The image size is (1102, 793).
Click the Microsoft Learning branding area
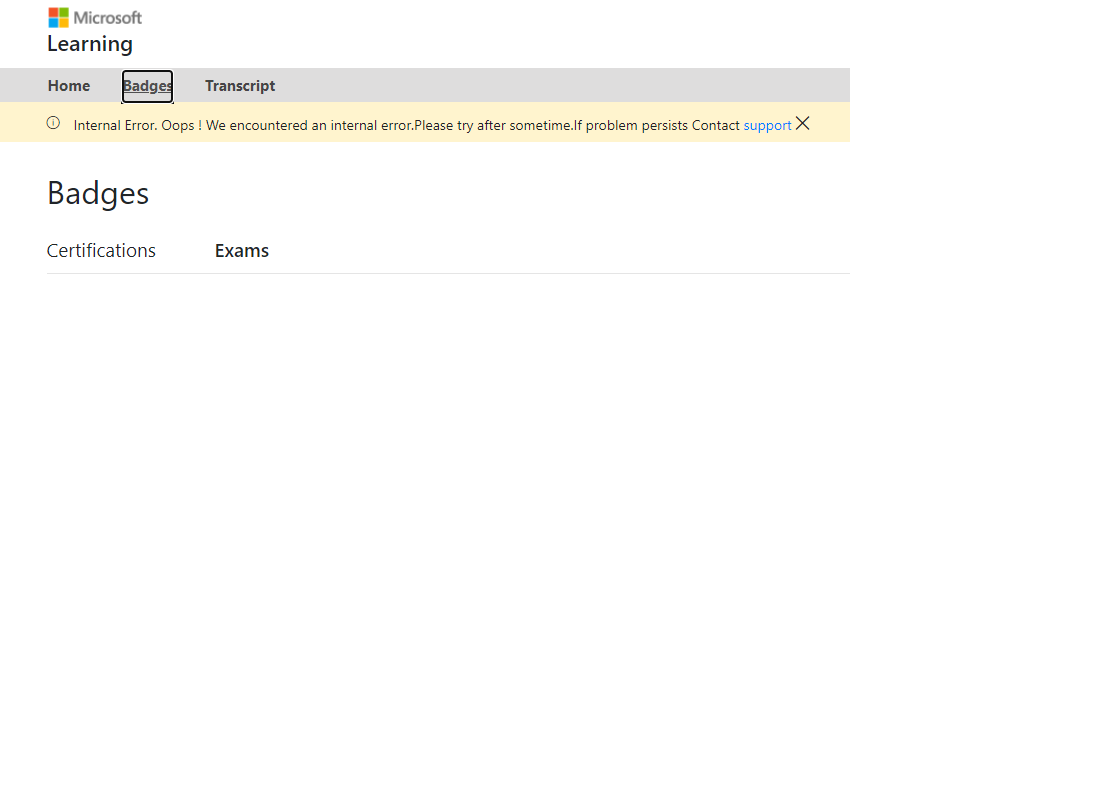90,30
